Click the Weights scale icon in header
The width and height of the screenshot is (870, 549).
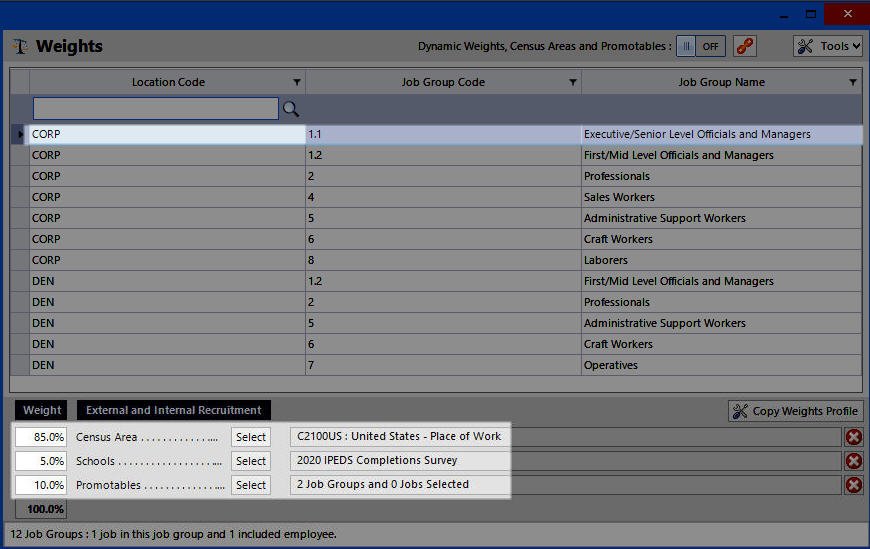(x=20, y=46)
